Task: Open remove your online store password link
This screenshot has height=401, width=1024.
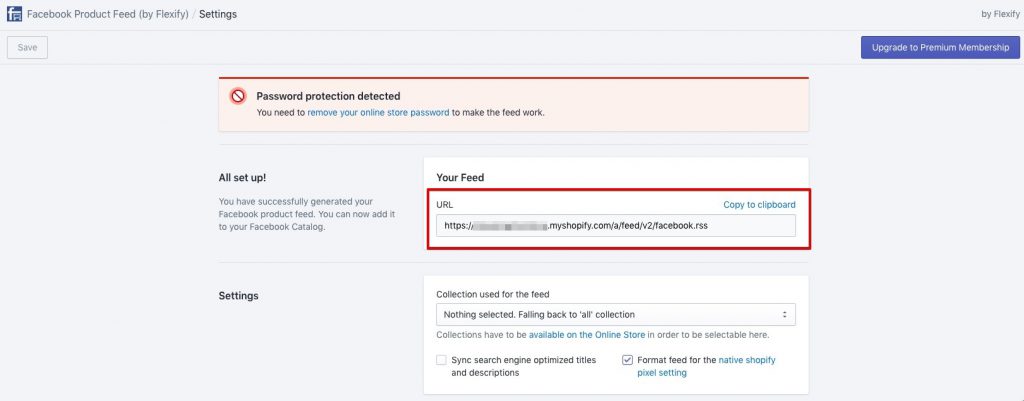Action: (x=378, y=113)
